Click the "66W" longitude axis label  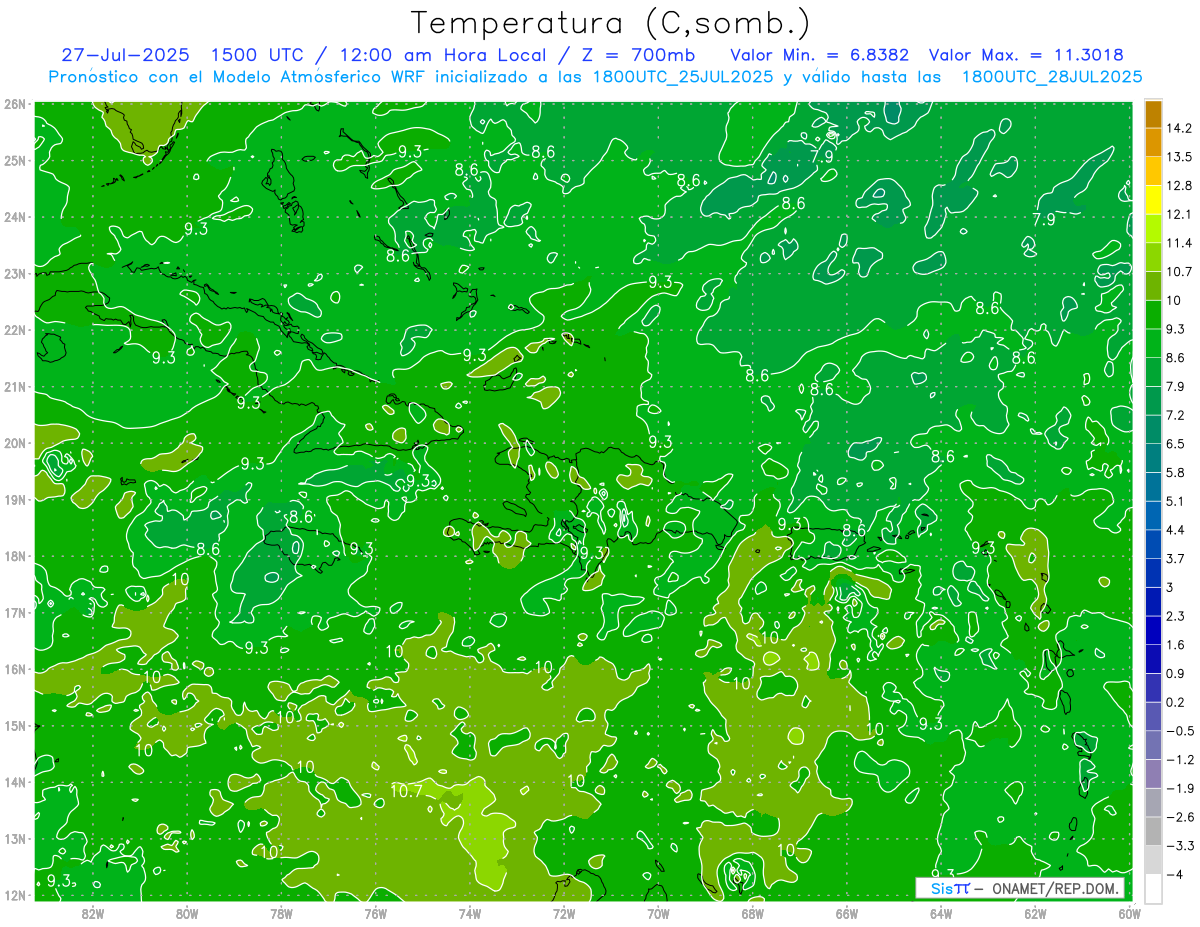[x=847, y=914]
